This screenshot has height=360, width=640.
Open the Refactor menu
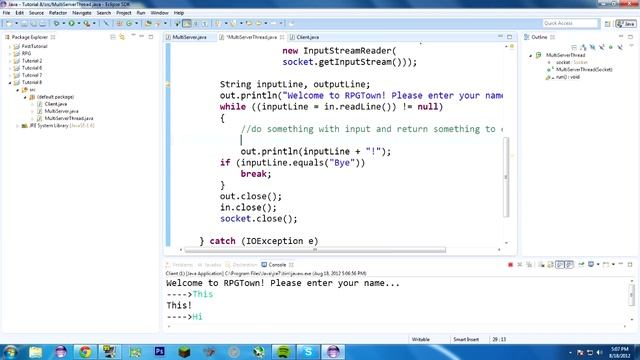58,13
